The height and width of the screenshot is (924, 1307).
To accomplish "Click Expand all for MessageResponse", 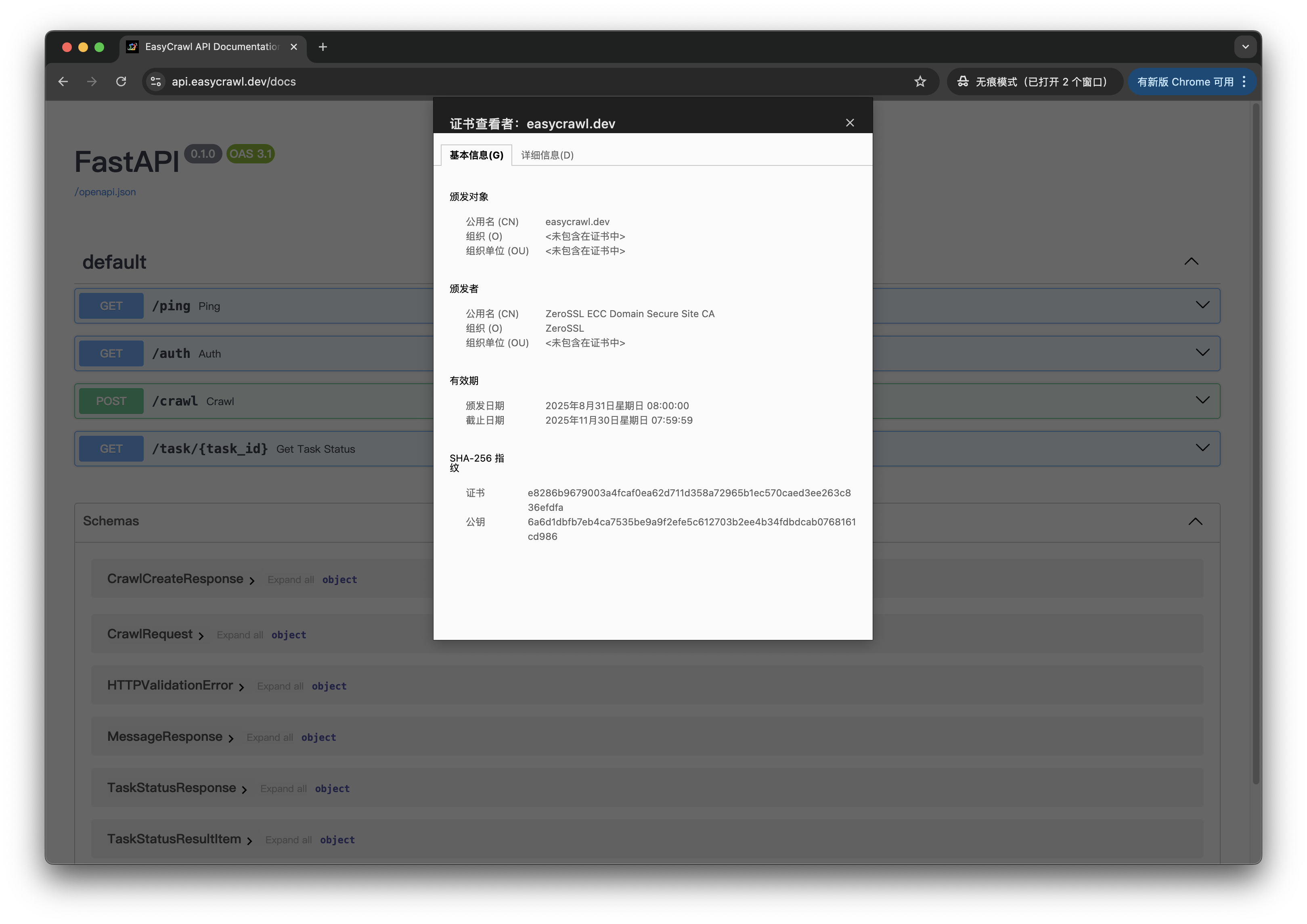I will coord(270,737).
